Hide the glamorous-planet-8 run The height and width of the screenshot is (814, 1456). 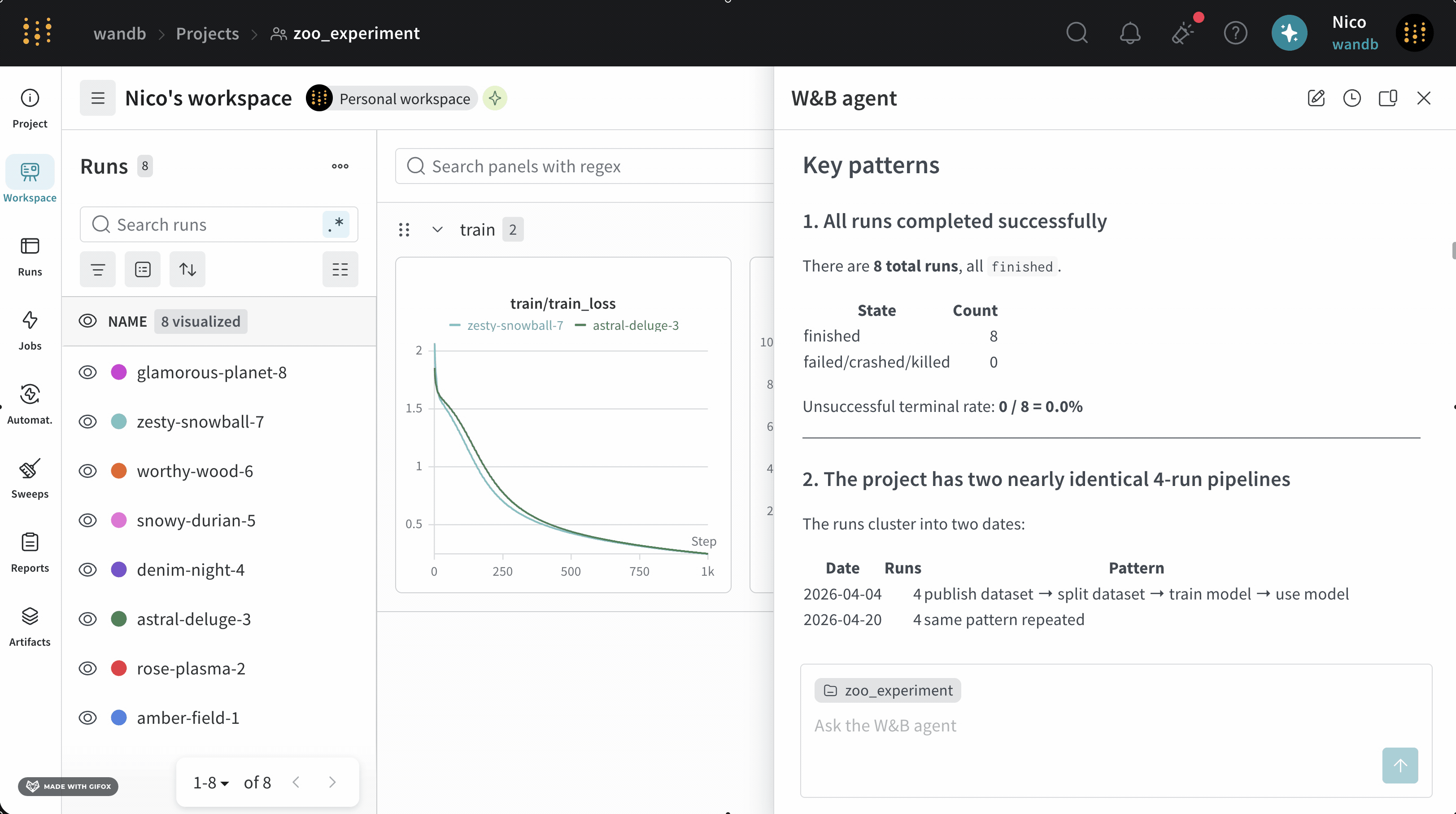coord(87,372)
